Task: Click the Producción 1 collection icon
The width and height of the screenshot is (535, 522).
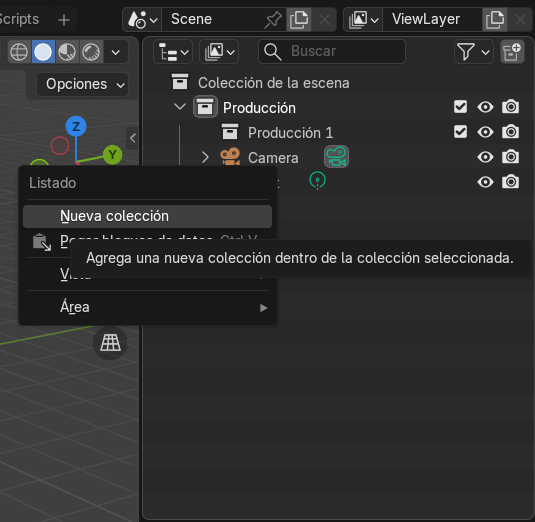Action: click(230, 132)
